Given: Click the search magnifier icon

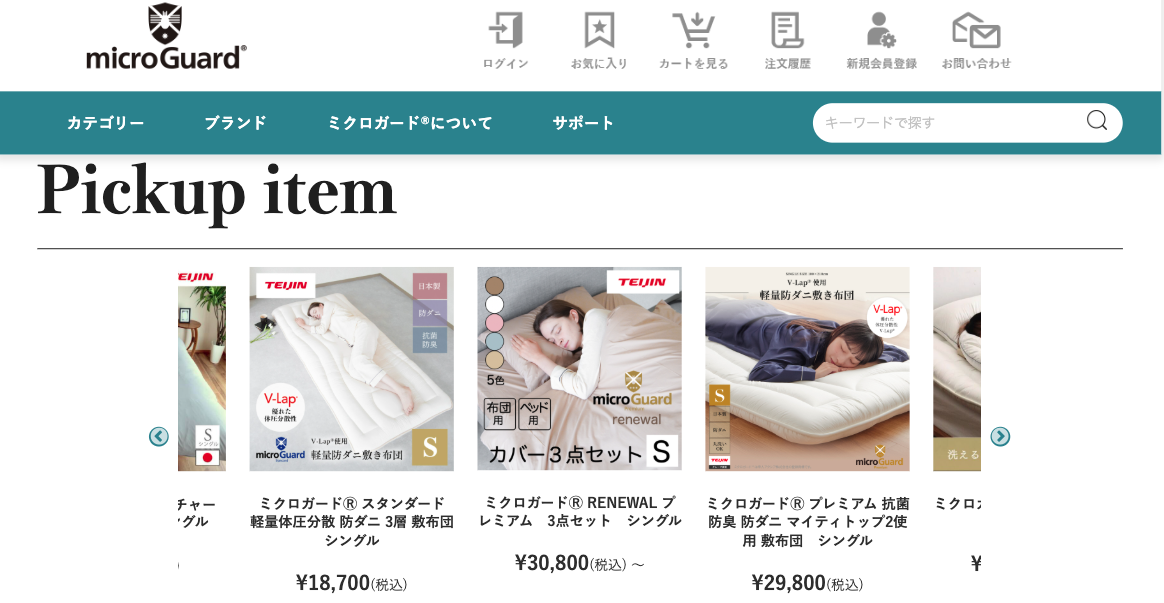Looking at the screenshot, I should (x=1096, y=120).
